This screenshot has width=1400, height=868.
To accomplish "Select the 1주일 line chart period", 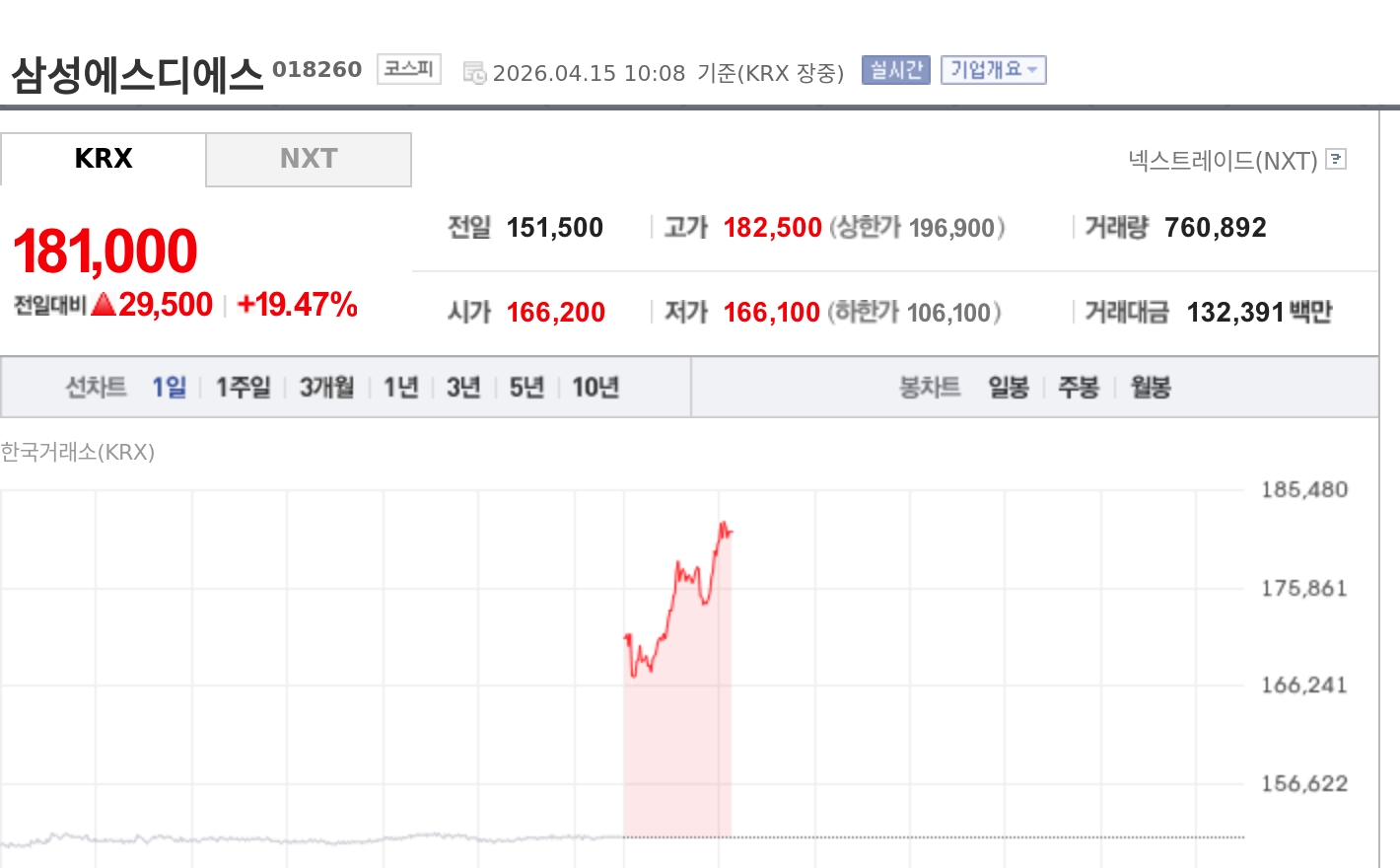I will coord(243,388).
